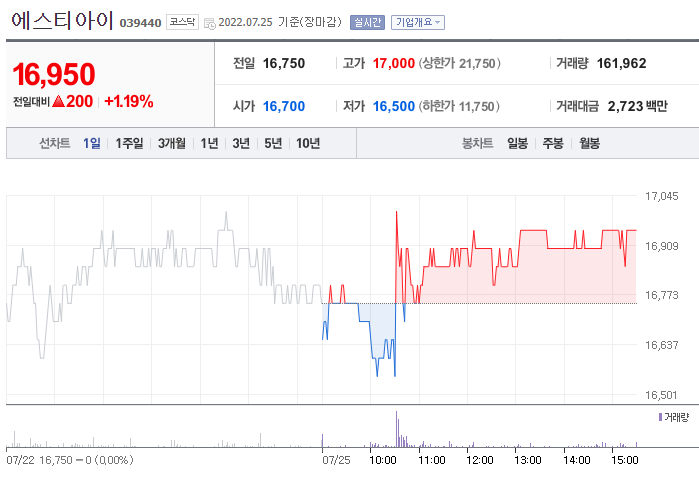This screenshot has width=699, height=478.
Task: Click the 07/25 date axis label
Action: tap(336, 460)
